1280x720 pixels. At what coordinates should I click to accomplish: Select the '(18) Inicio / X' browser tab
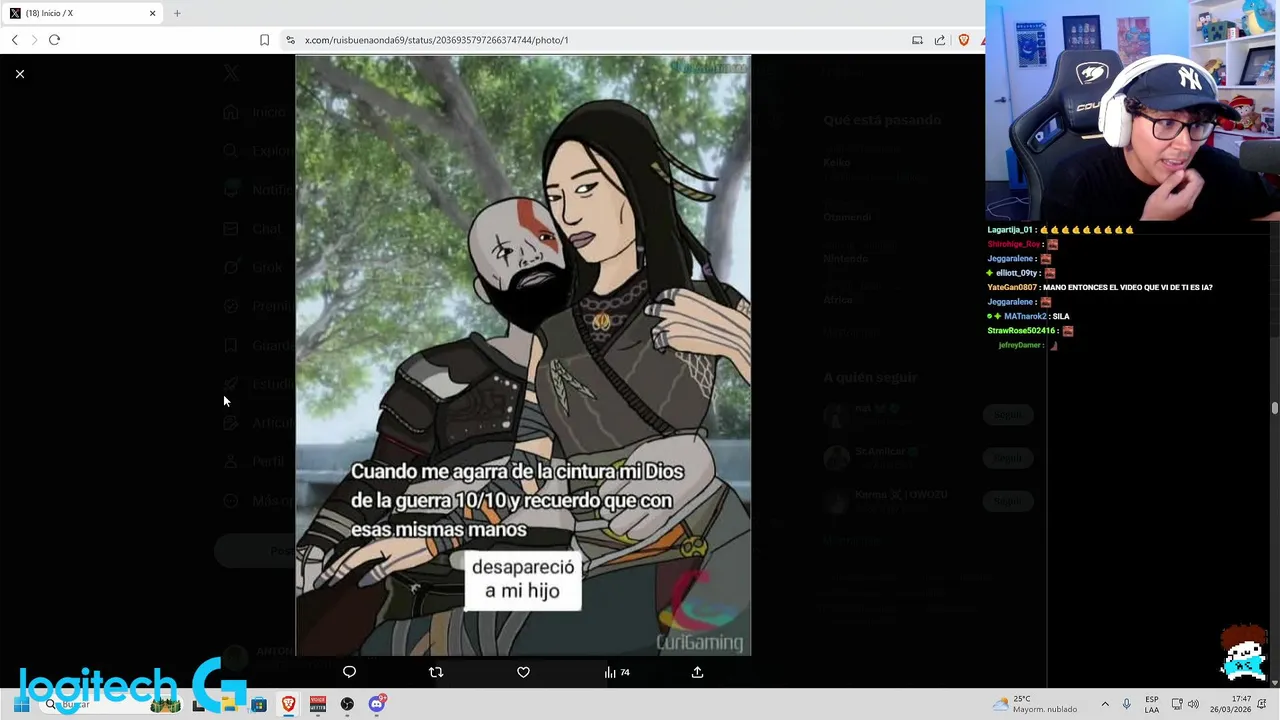(x=82, y=13)
